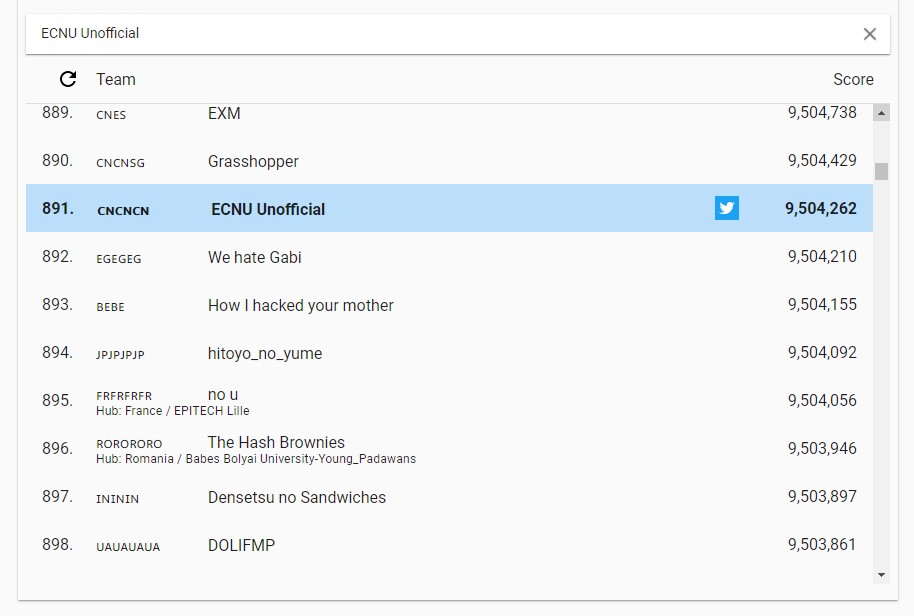Click the Score column header

[x=853, y=79]
